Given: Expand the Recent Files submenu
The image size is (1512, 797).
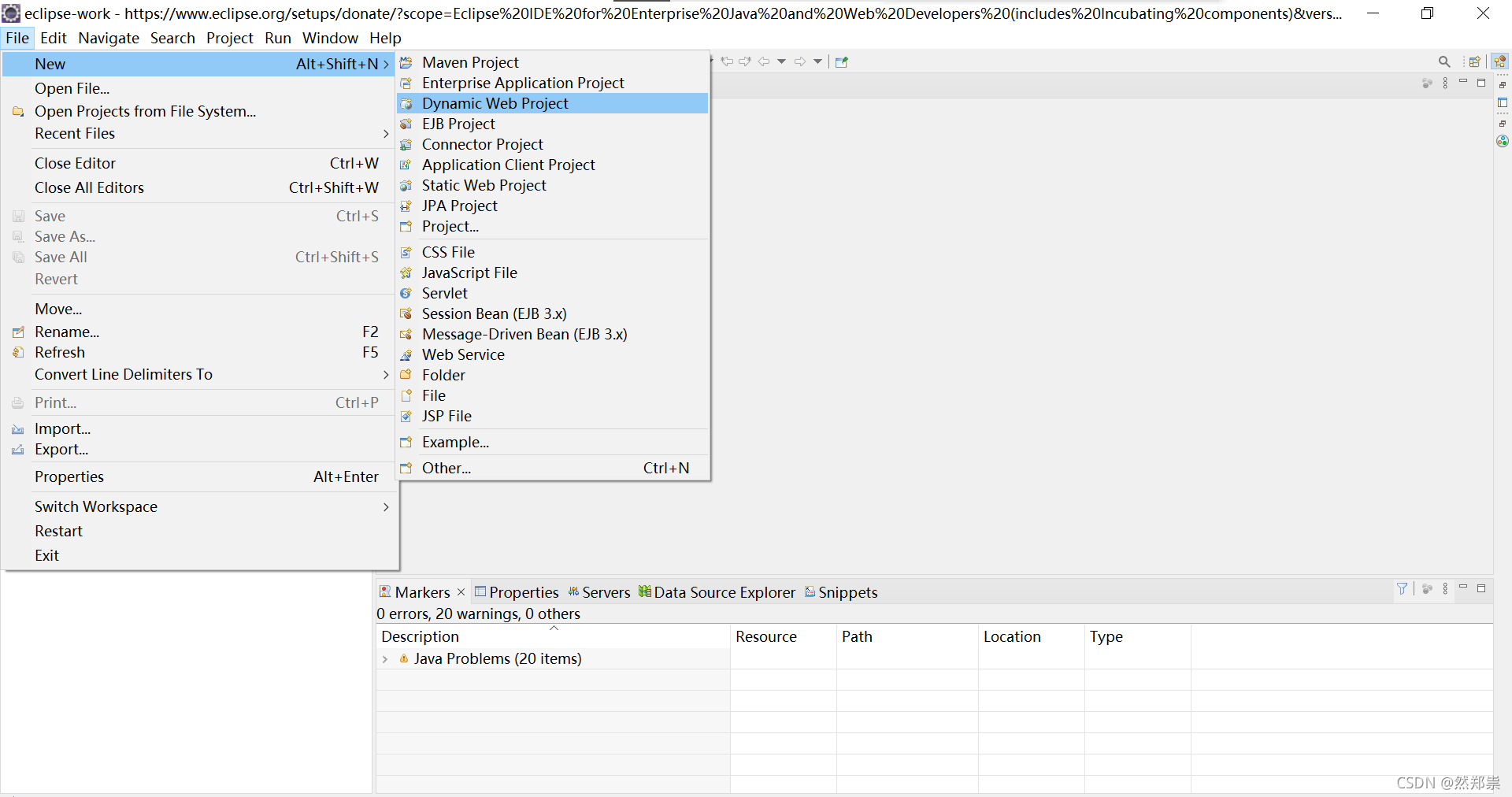Looking at the screenshot, I should (385, 134).
